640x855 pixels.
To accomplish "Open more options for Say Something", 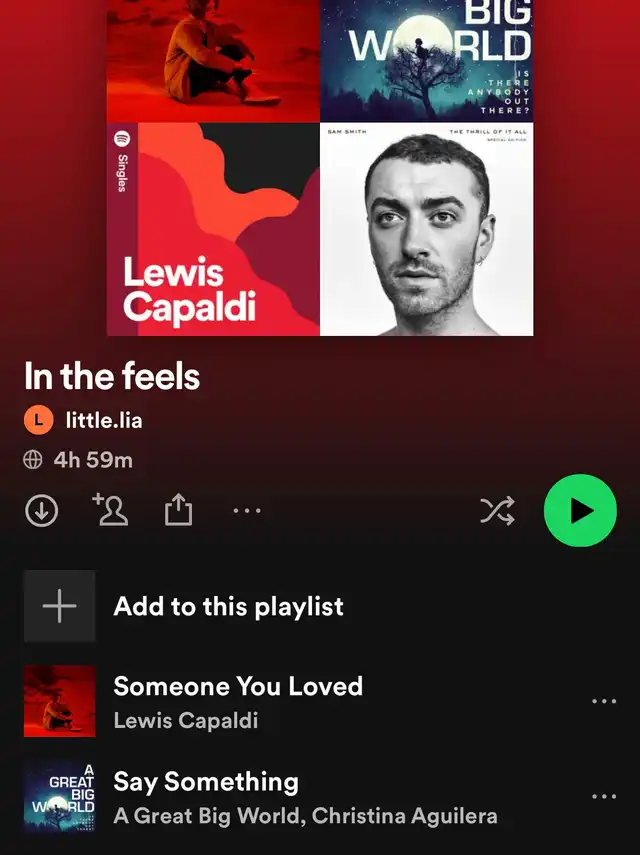I will point(604,797).
